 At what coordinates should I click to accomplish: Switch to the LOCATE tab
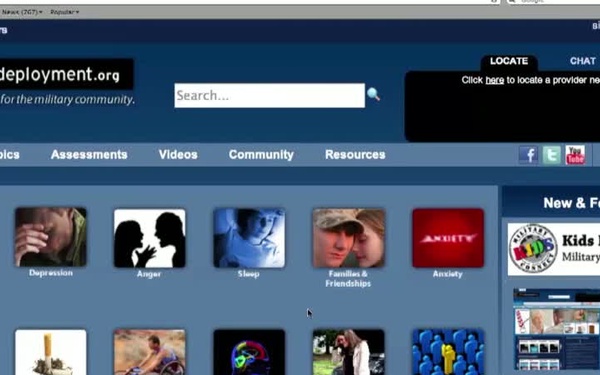[x=509, y=62]
